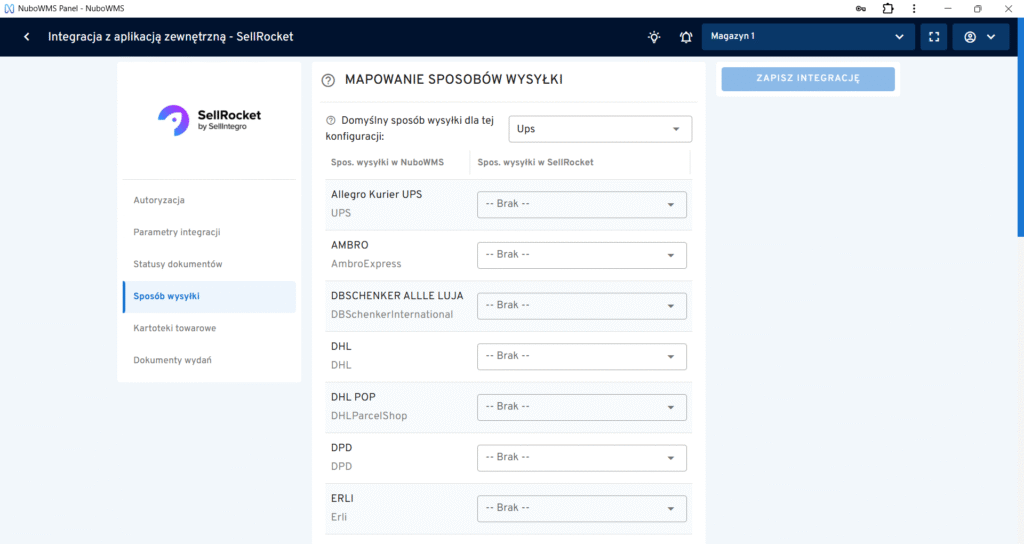Toggle the lightbulb theme icon
1024x544 pixels.
(654, 37)
